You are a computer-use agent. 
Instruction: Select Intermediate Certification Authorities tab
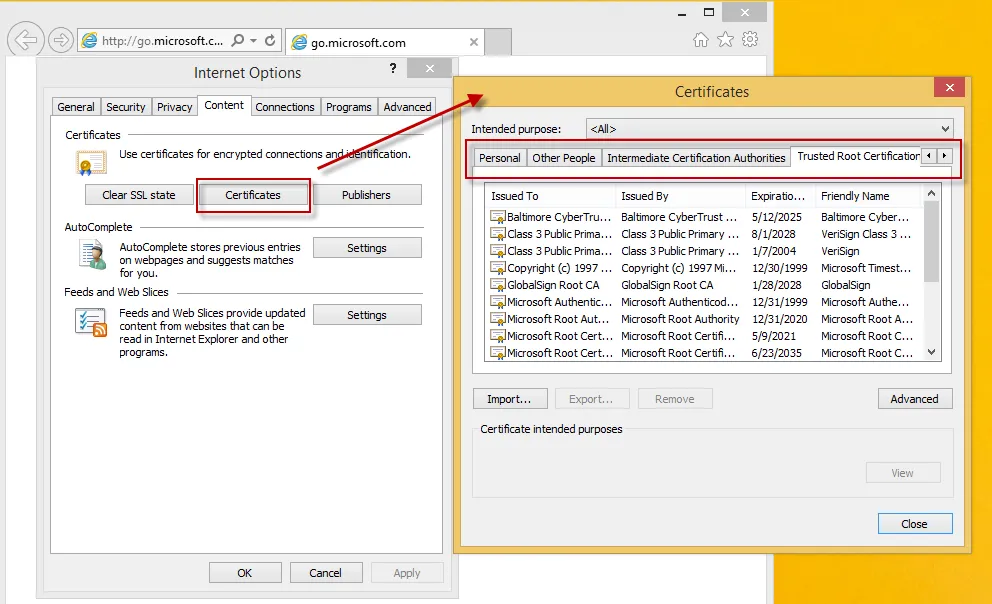[x=696, y=158]
